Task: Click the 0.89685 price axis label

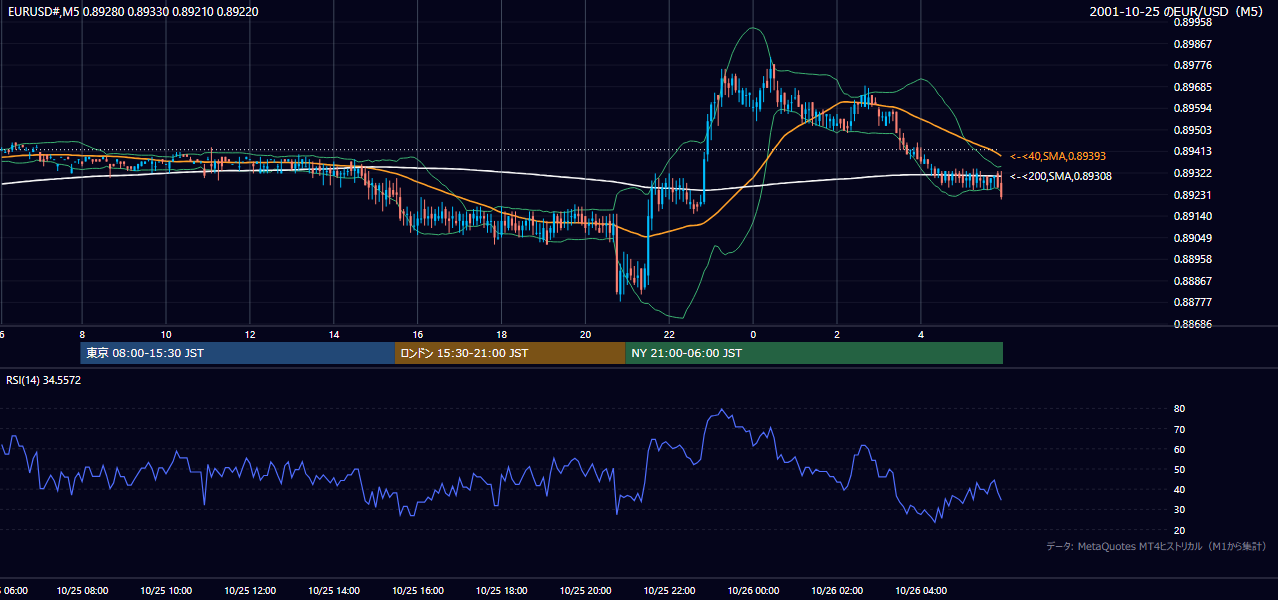Action: pos(1192,87)
